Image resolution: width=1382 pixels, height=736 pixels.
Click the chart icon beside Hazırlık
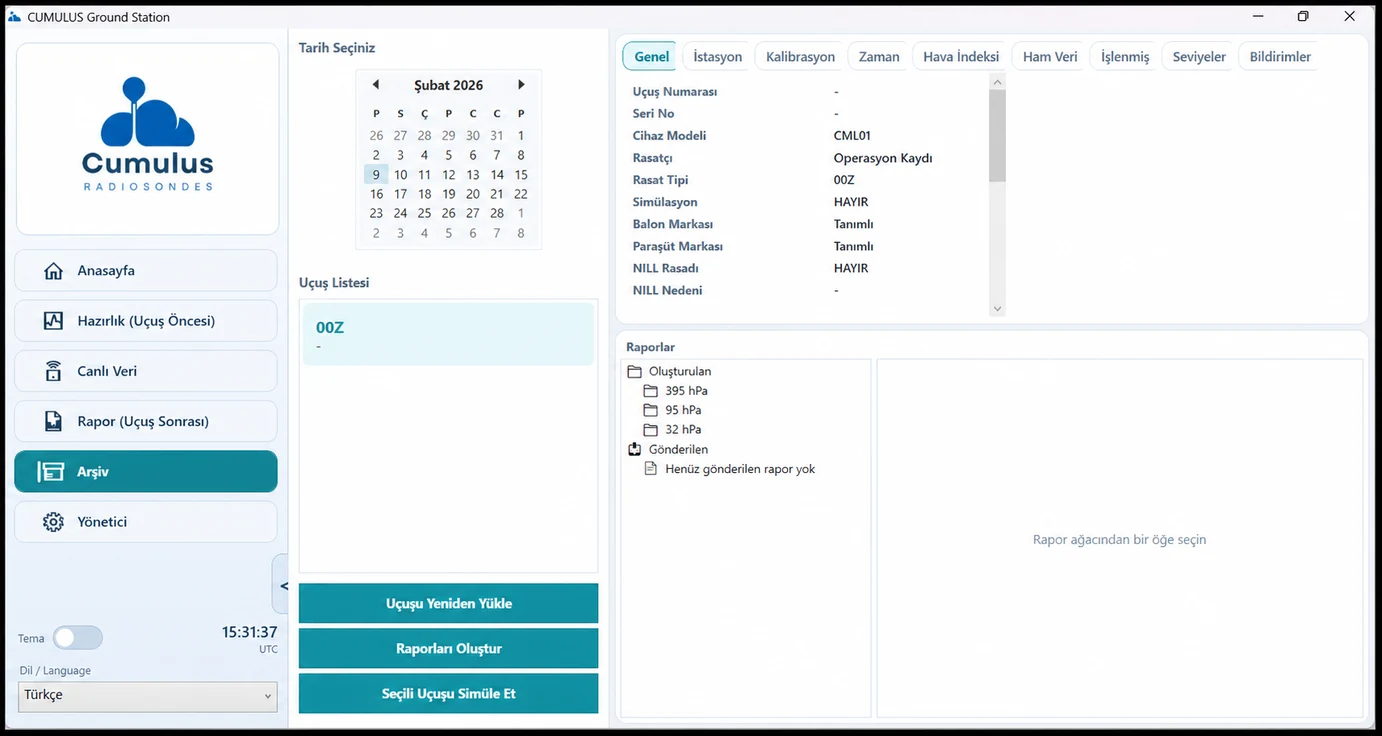pyautogui.click(x=54, y=321)
